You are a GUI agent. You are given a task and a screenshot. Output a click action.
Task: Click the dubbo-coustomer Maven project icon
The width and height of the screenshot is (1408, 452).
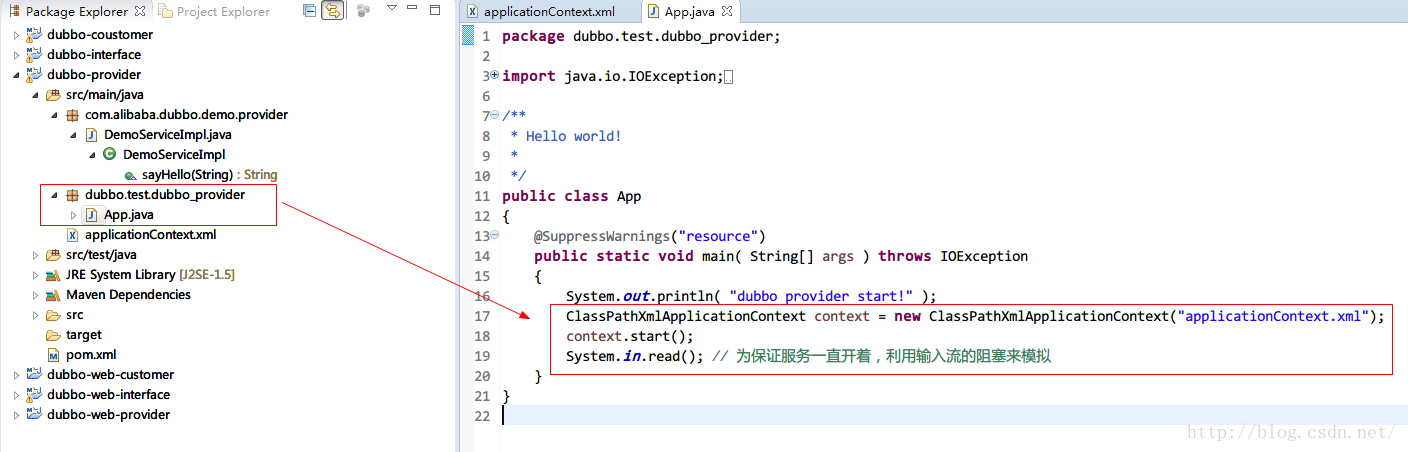34,35
